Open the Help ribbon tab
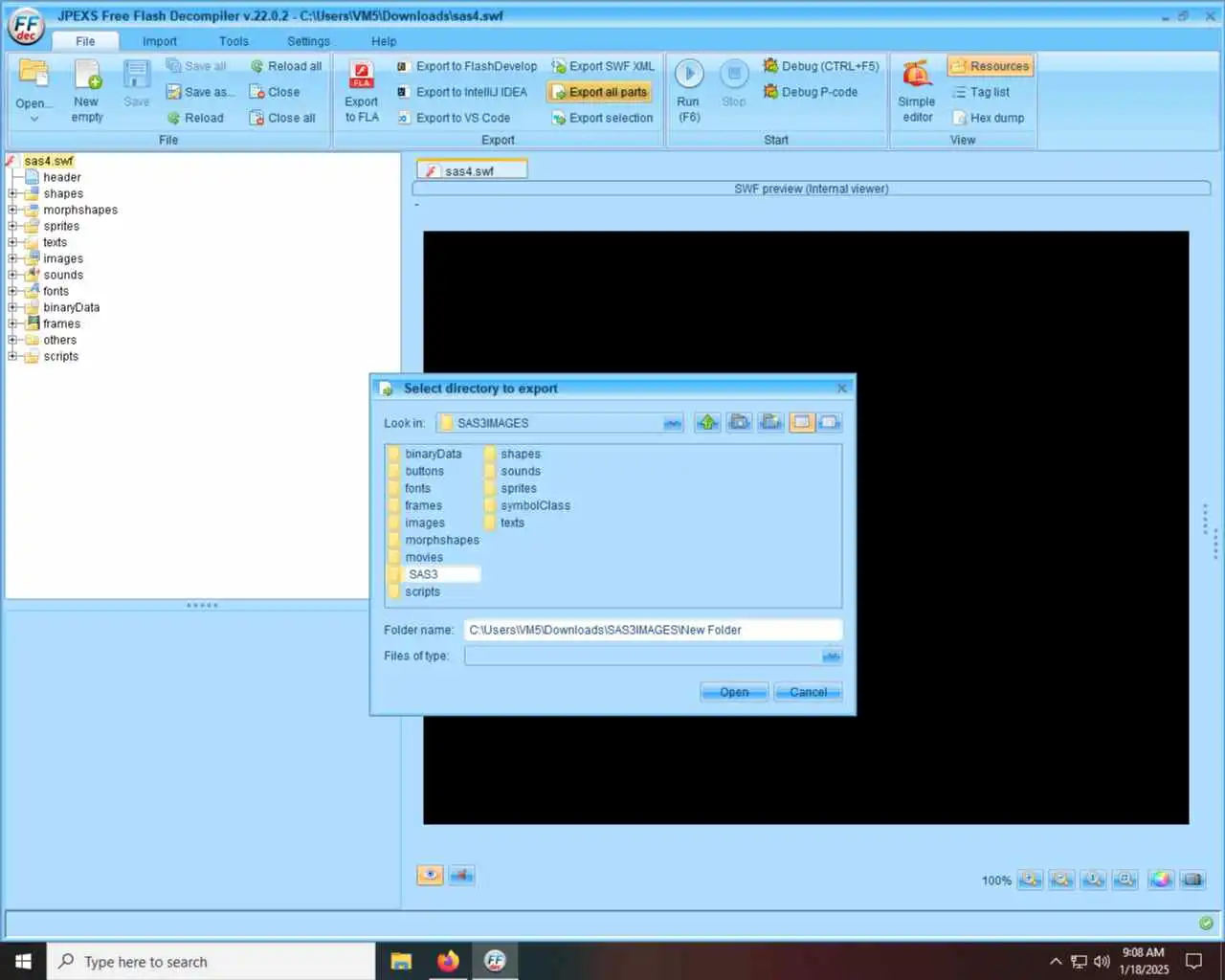The image size is (1225, 980). coord(384,41)
